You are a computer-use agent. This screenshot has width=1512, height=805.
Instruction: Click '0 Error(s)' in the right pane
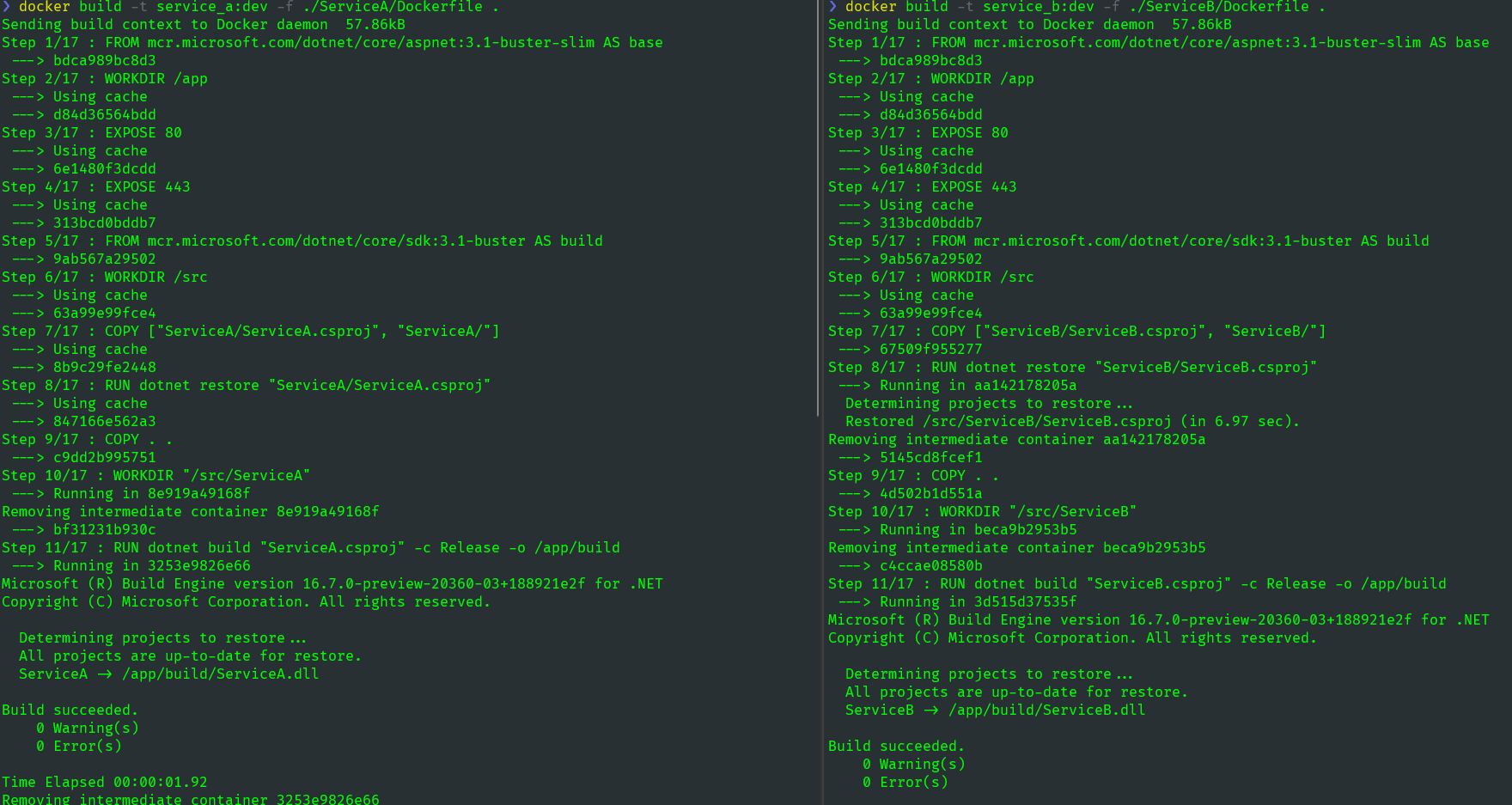pyautogui.click(x=905, y=783)
